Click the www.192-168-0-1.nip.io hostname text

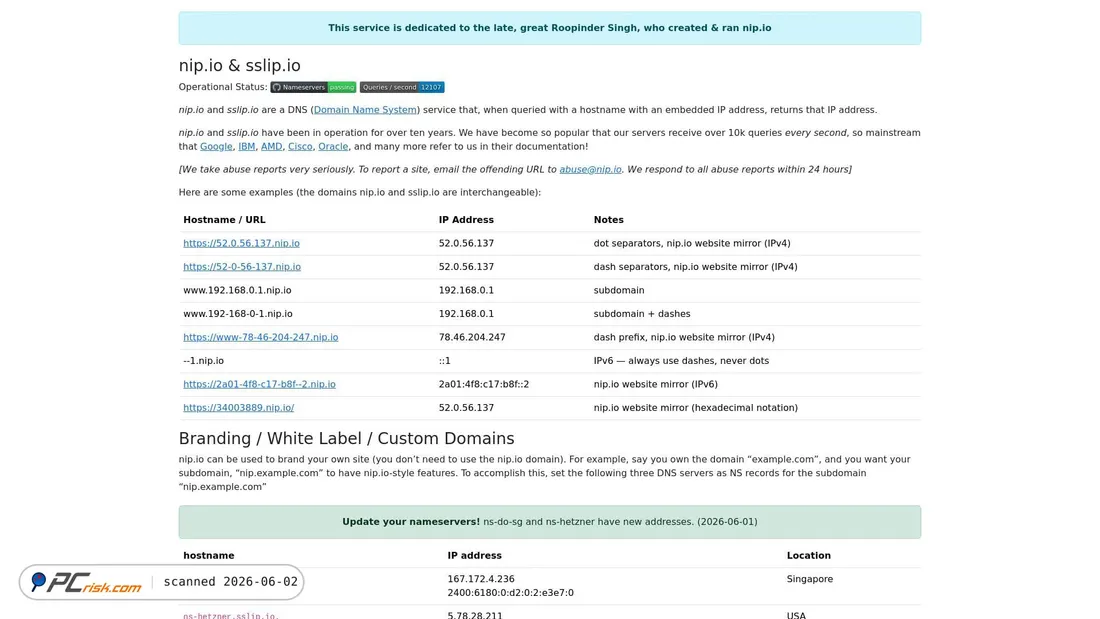tap(238, 314)
